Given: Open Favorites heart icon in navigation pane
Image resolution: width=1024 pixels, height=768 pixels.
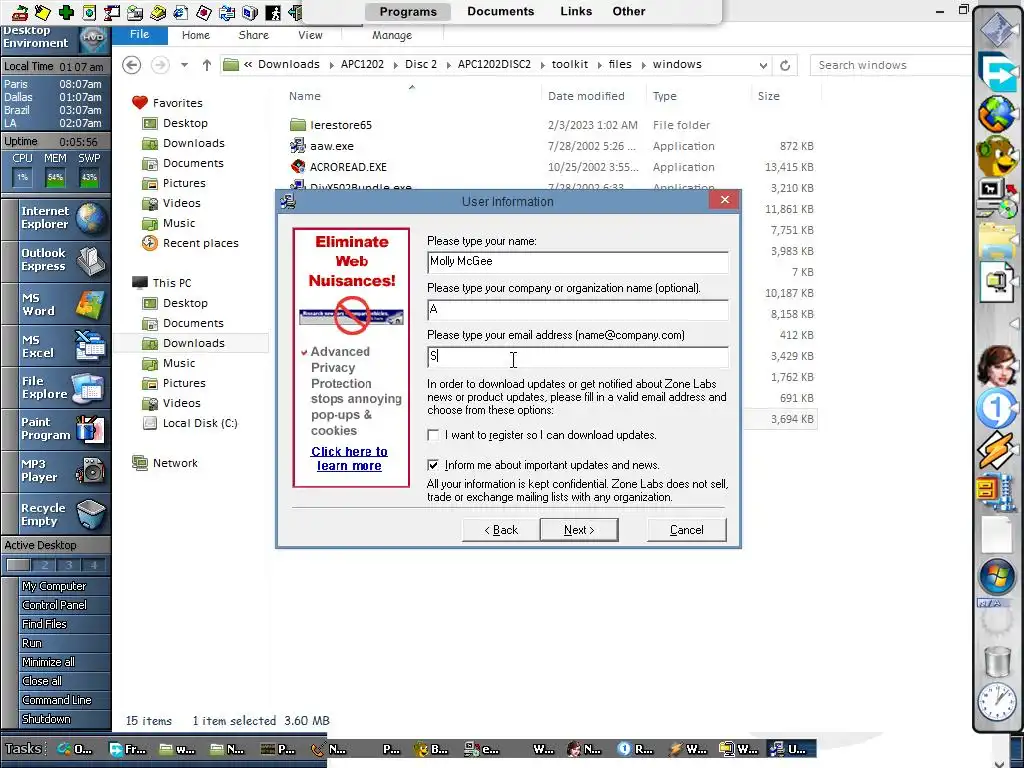Looking at the screenshot, I should point(140,103).
